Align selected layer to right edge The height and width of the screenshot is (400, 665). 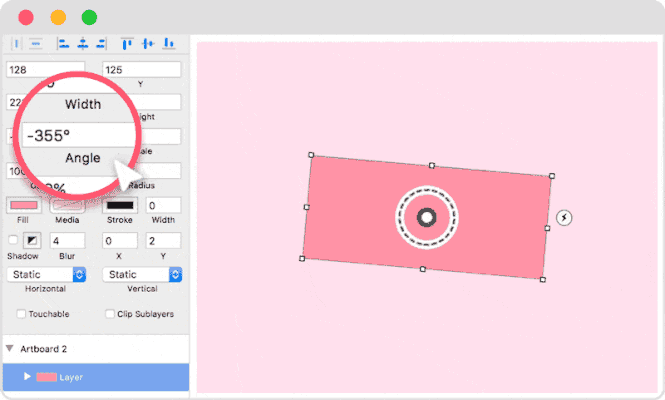[101, 43]
